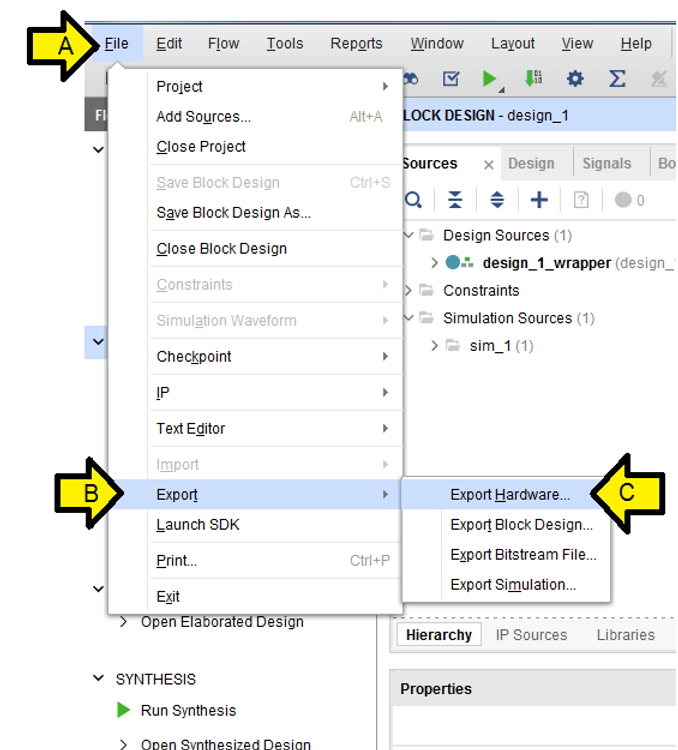The image size is (678, 750).
Task: Open the IP Sources tab
Action: [x=531, y=635]
